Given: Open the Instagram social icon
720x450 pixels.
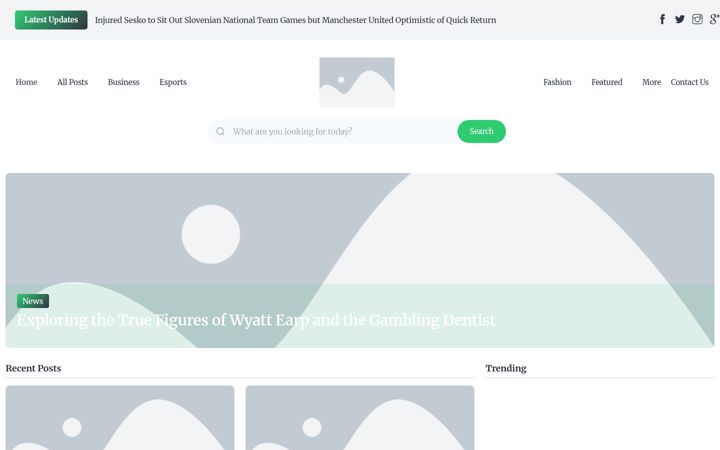Looking at the screenshot, I should pos(697,19).
